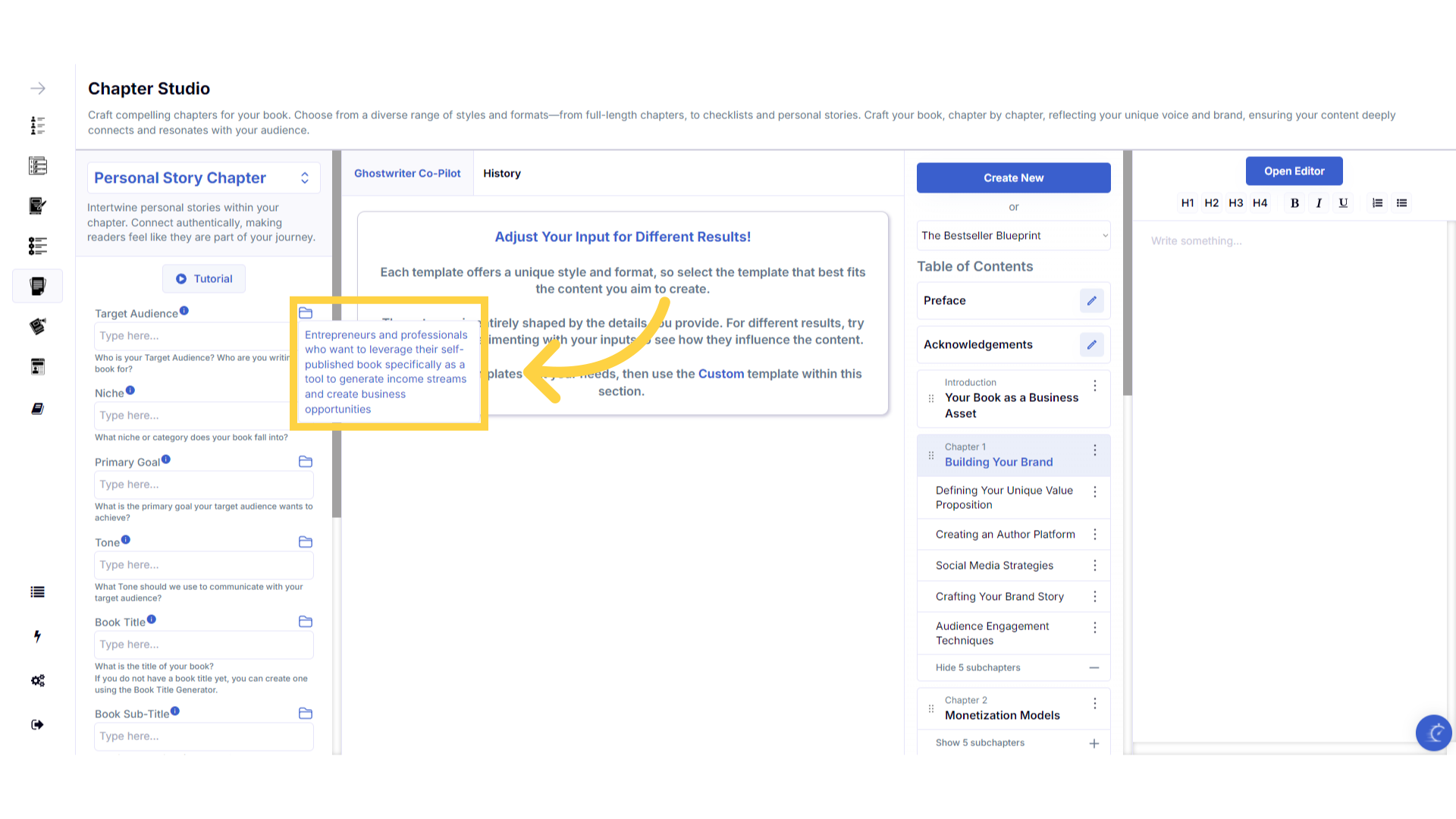Open The Bestseller Blueprint book dropdown
This screenshot has height=819, width=1456.
1013,236
